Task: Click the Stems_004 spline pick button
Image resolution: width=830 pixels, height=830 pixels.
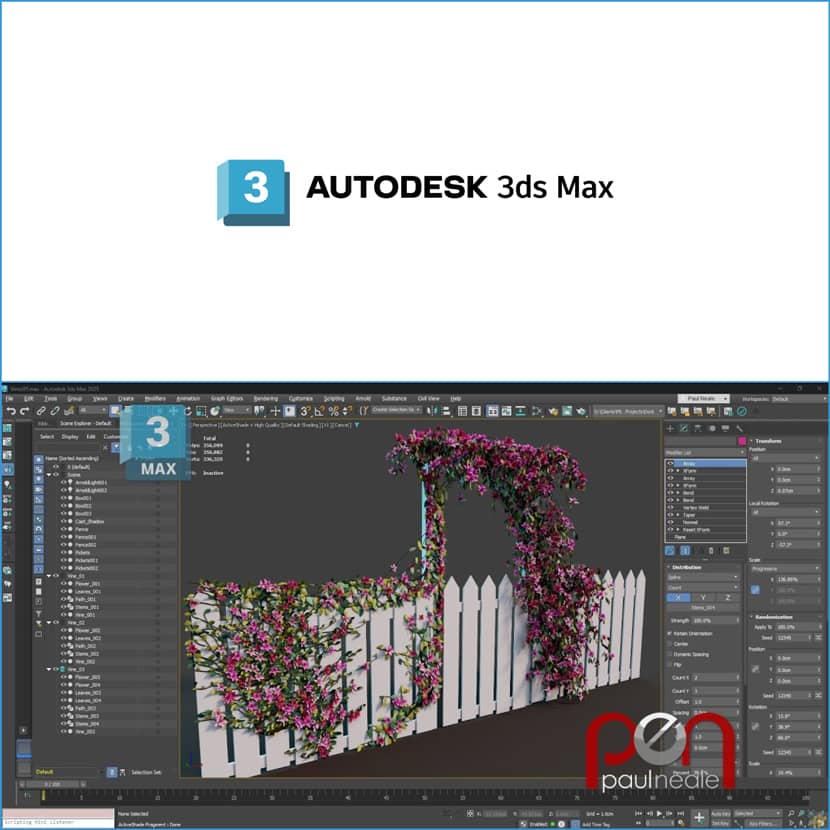Action: point(703,608)
